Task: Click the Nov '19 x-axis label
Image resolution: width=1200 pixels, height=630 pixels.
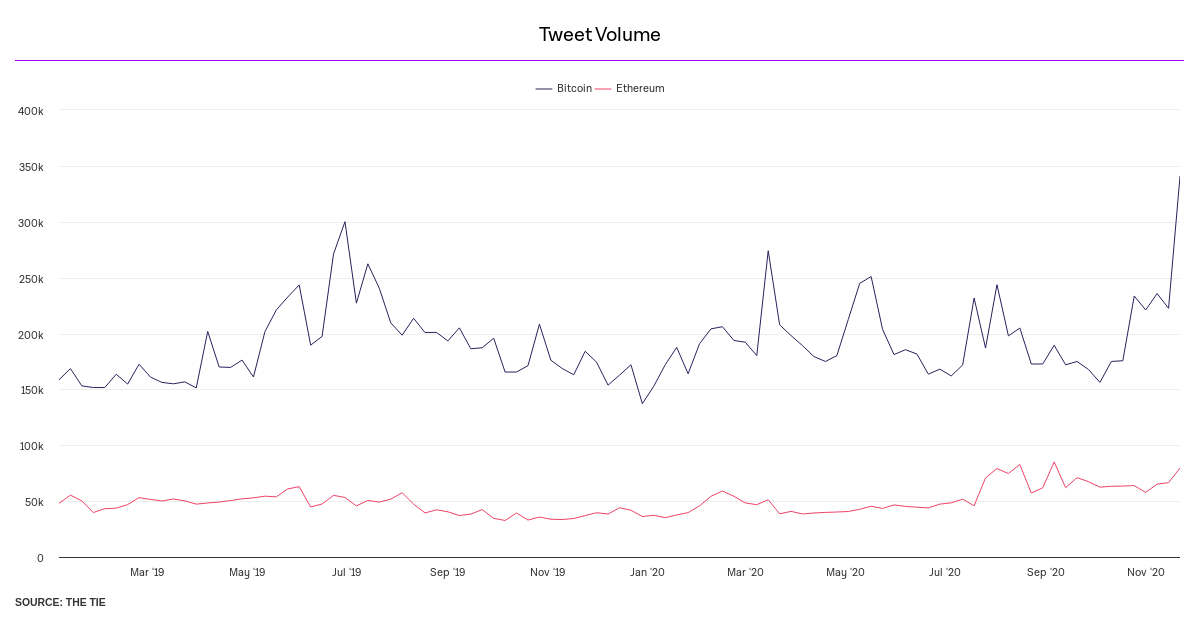Action: (547, 573)
